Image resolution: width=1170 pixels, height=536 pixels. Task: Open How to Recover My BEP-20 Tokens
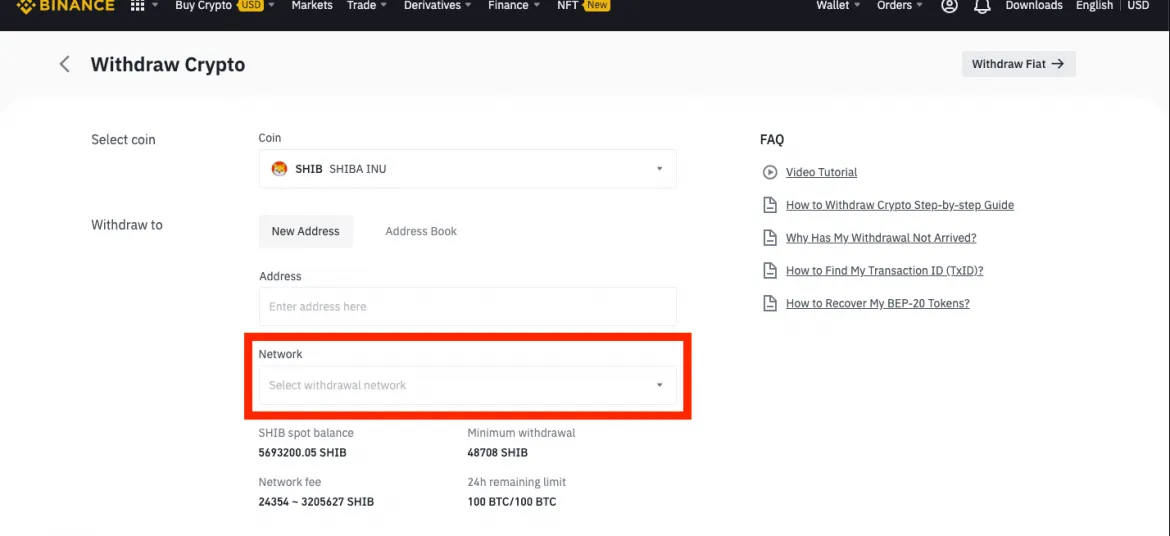[878, 304]
